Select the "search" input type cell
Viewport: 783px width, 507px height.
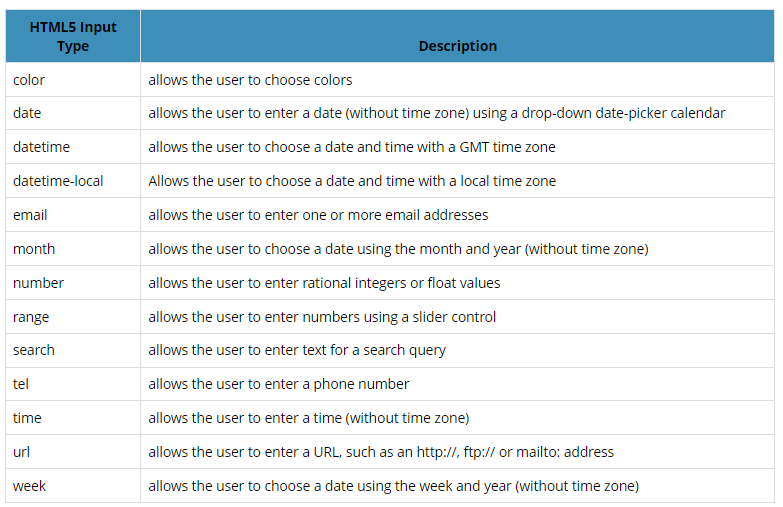click(x=34, y=350)
